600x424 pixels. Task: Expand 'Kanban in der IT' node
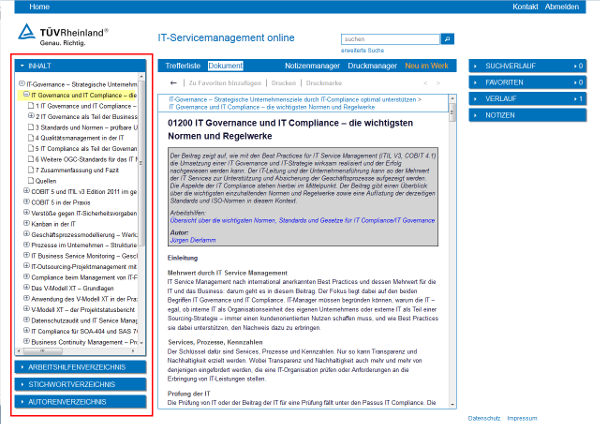click(26, 223)
